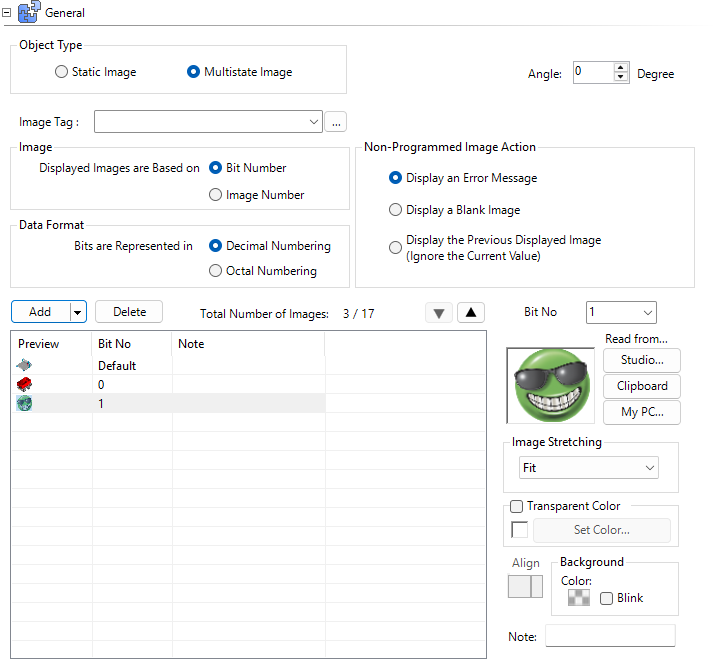Click the '0' Bit No cell

pyautogui.click(x=132, y=385)
